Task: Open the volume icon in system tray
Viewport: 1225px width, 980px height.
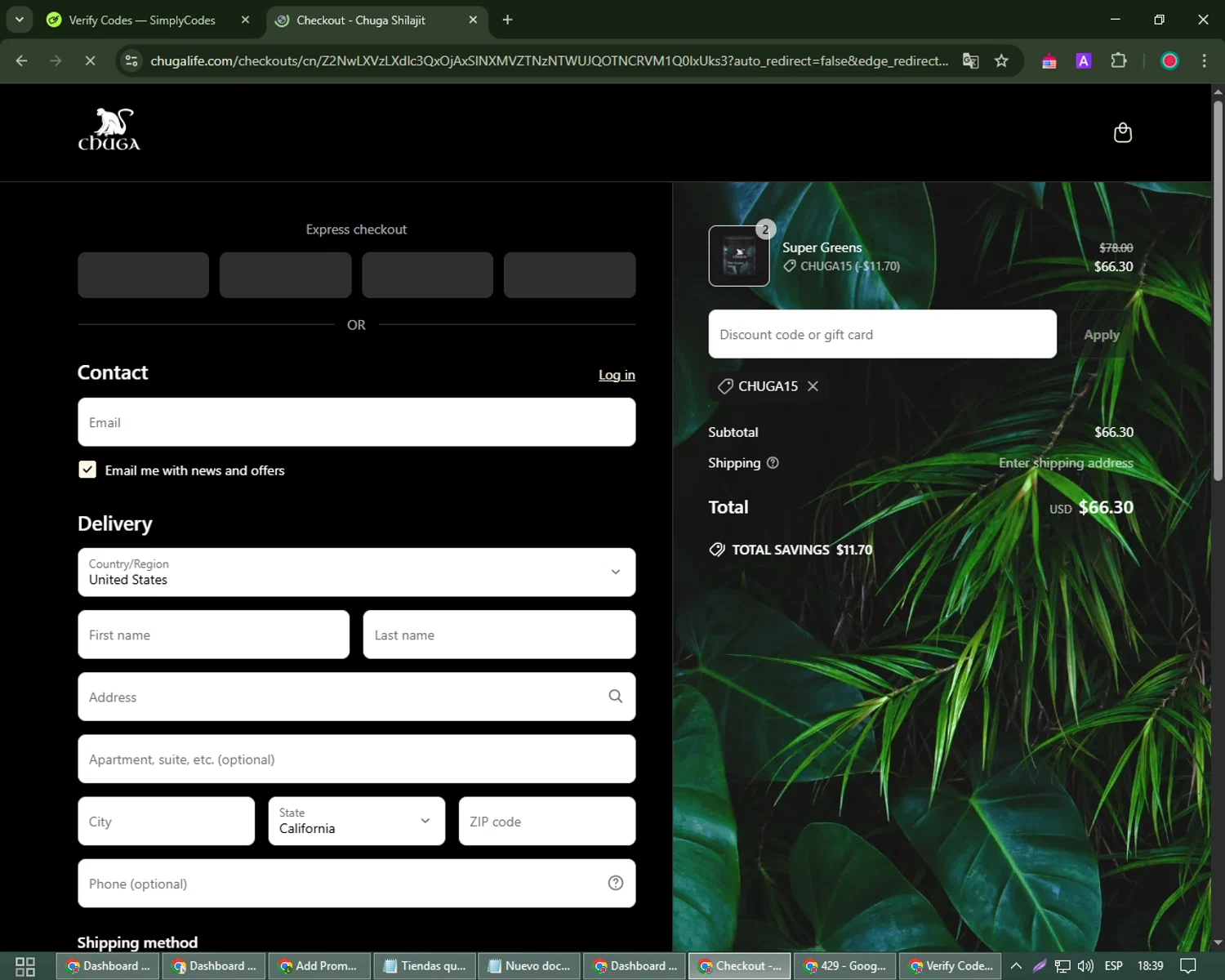Action: [x=1085, y=966]
